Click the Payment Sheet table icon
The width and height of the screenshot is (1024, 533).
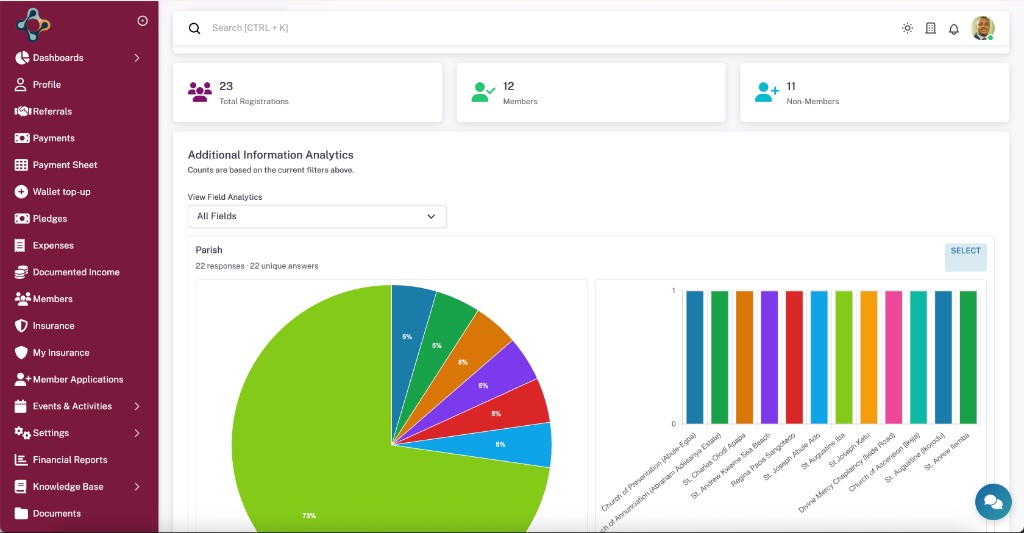tap(22, 165)
